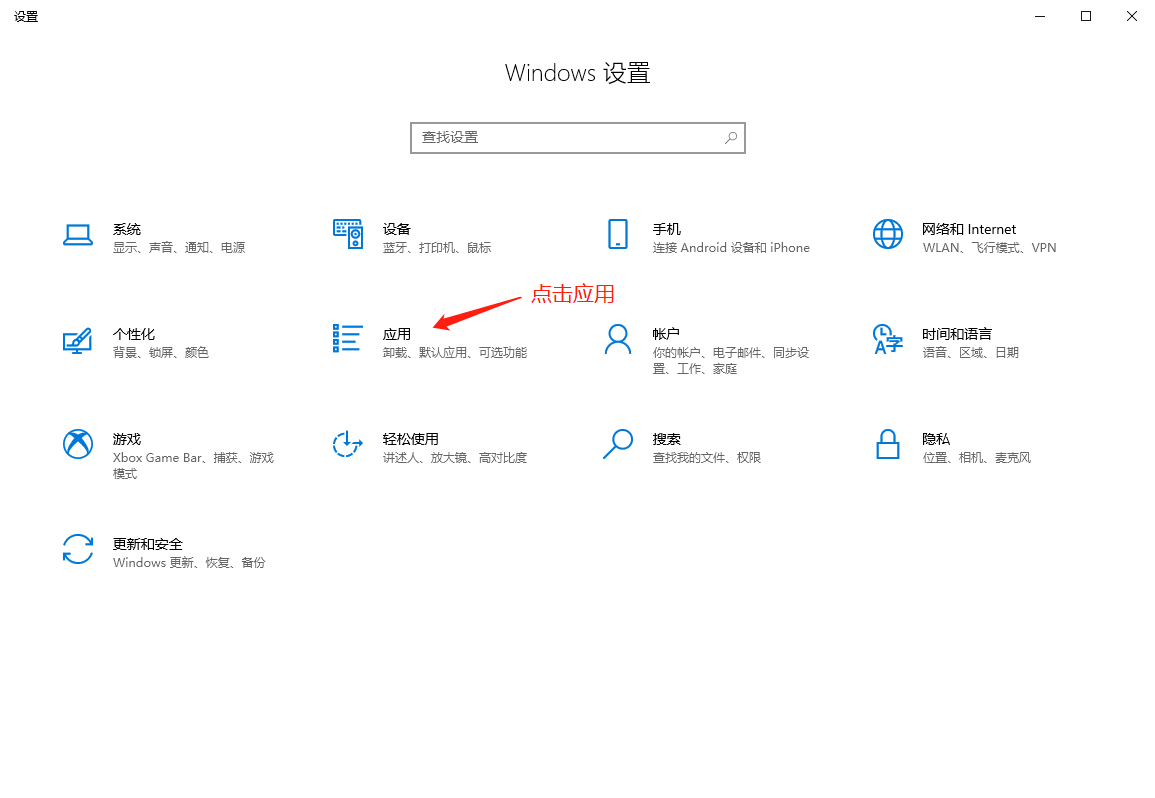
Task: Open the 游戏 title
Action: pos(127,439)
